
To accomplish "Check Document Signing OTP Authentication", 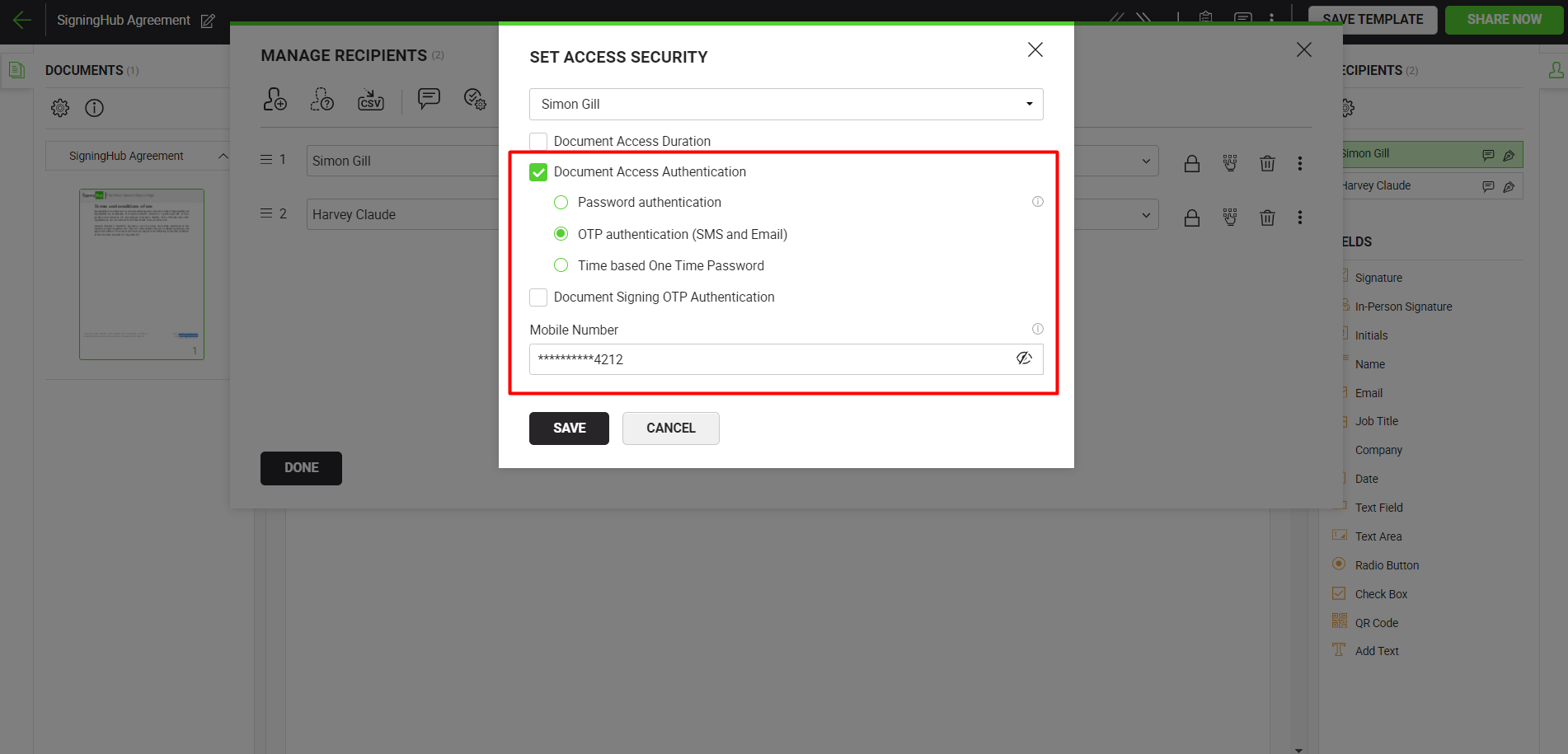I will [538, 297].
